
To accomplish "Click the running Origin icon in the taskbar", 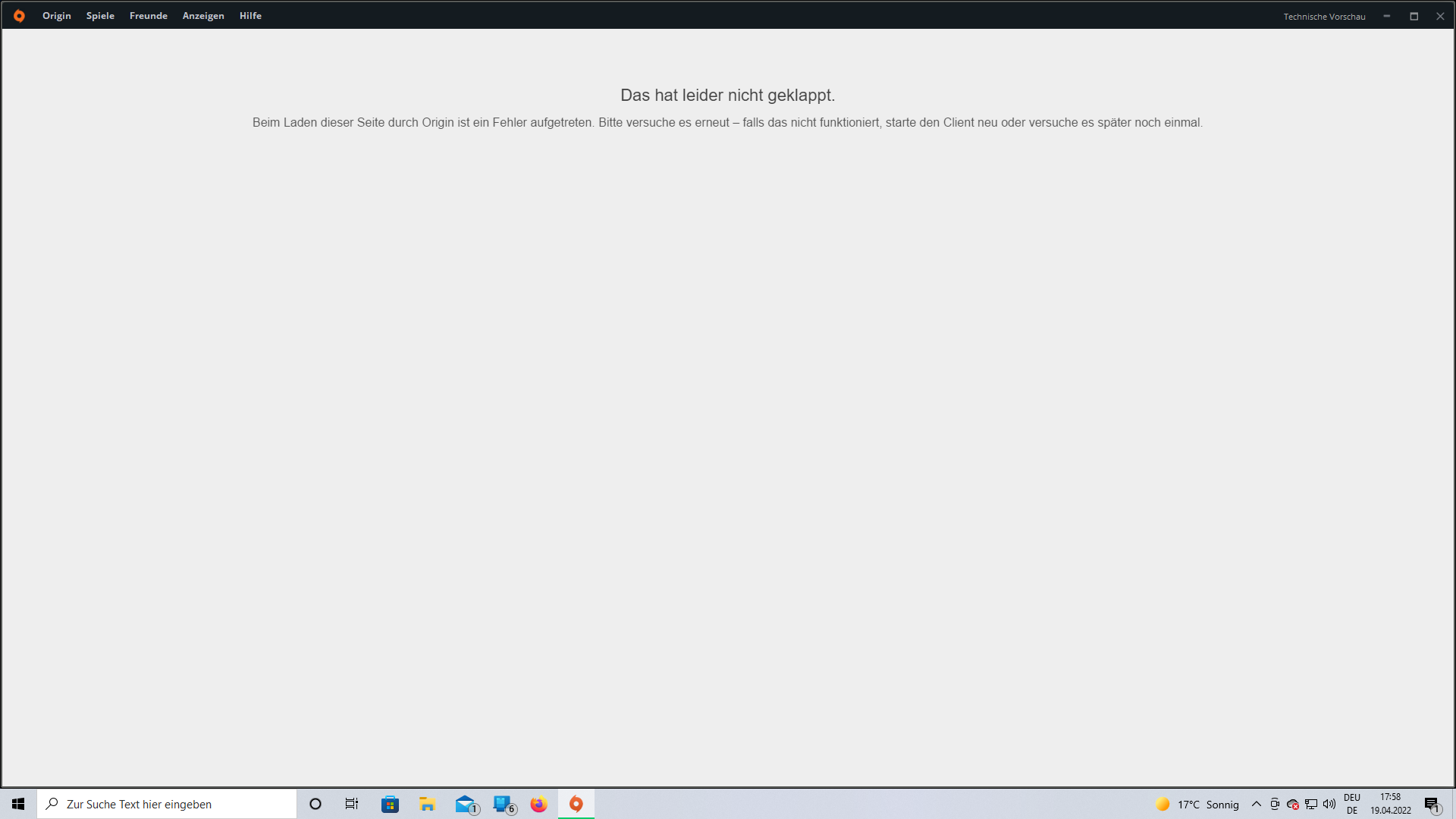I will pyautogui.click(x=576, y=803).
